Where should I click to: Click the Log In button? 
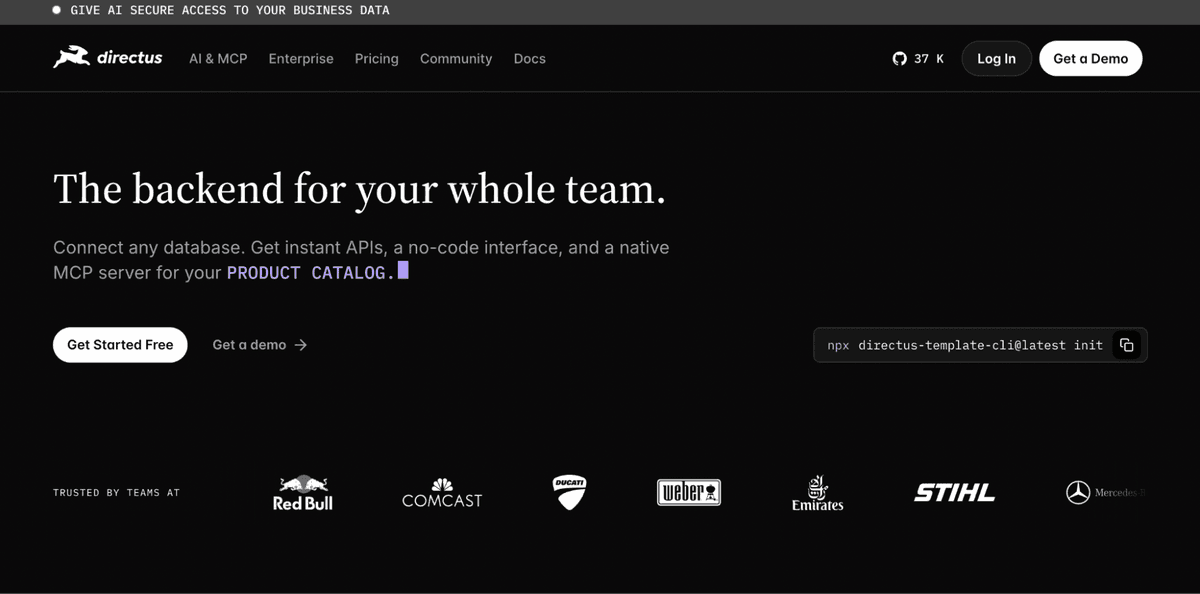[x=996, y=59]
